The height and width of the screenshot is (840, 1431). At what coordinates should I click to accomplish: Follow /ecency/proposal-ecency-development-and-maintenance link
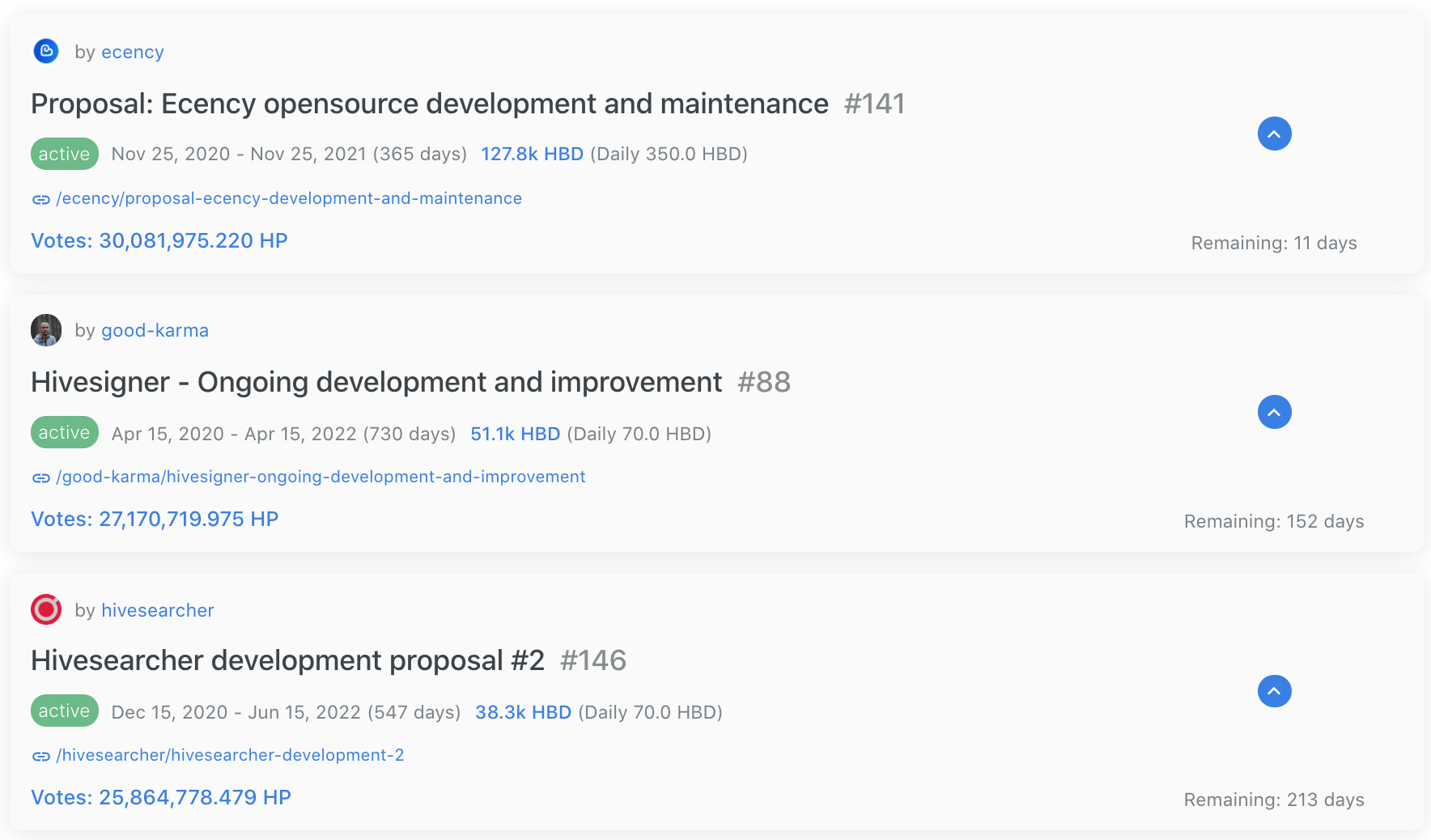[x=289, y=198]
